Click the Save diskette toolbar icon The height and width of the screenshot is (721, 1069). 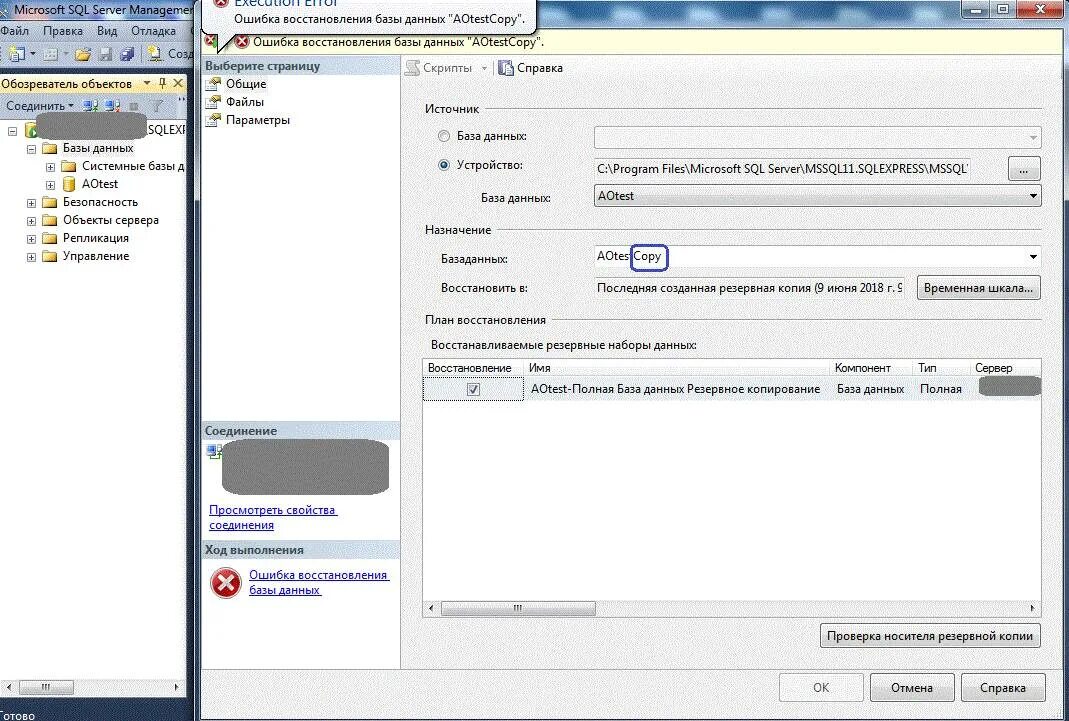(x=106, y=54)
